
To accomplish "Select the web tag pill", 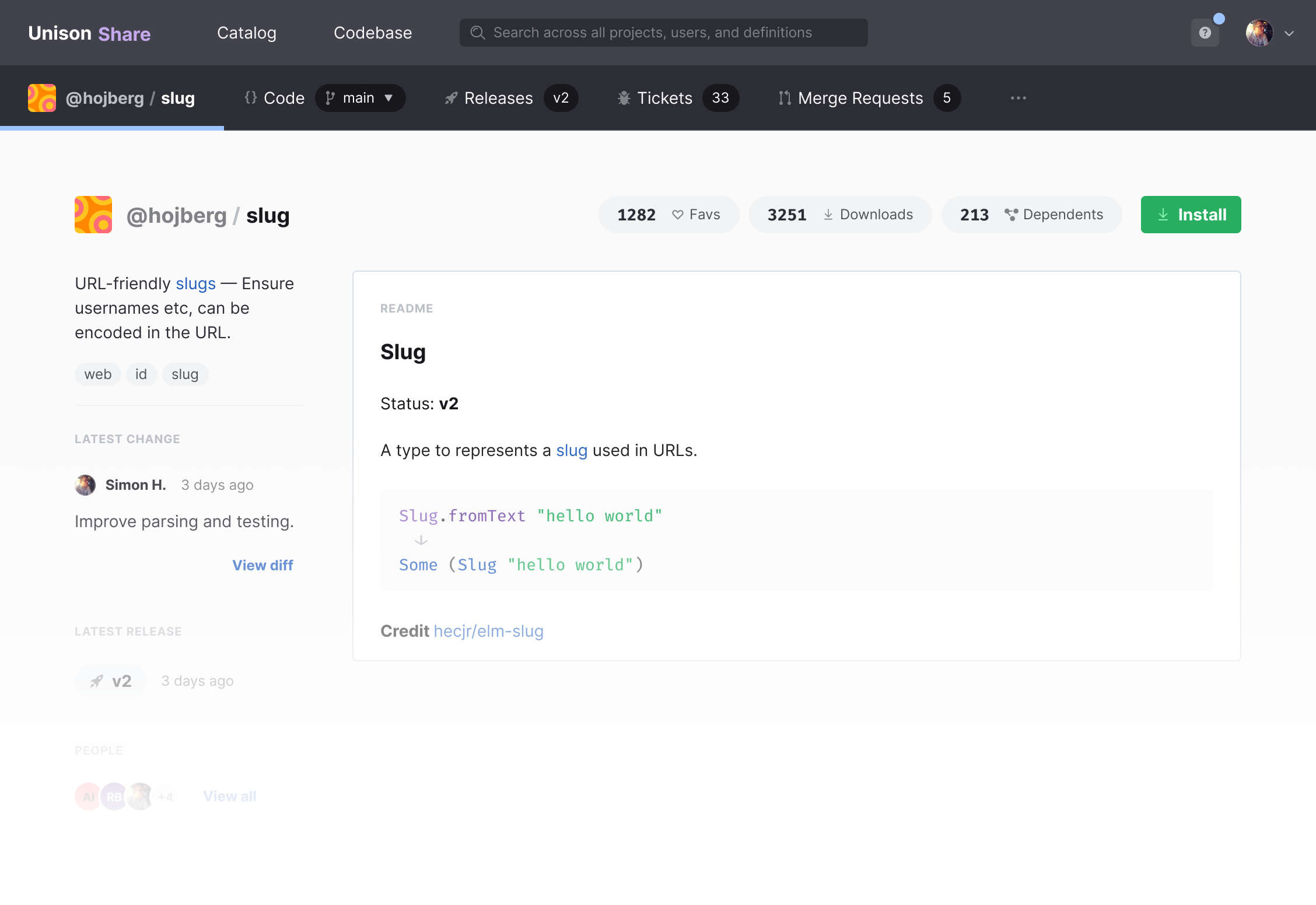I will (x=97, y=374).
